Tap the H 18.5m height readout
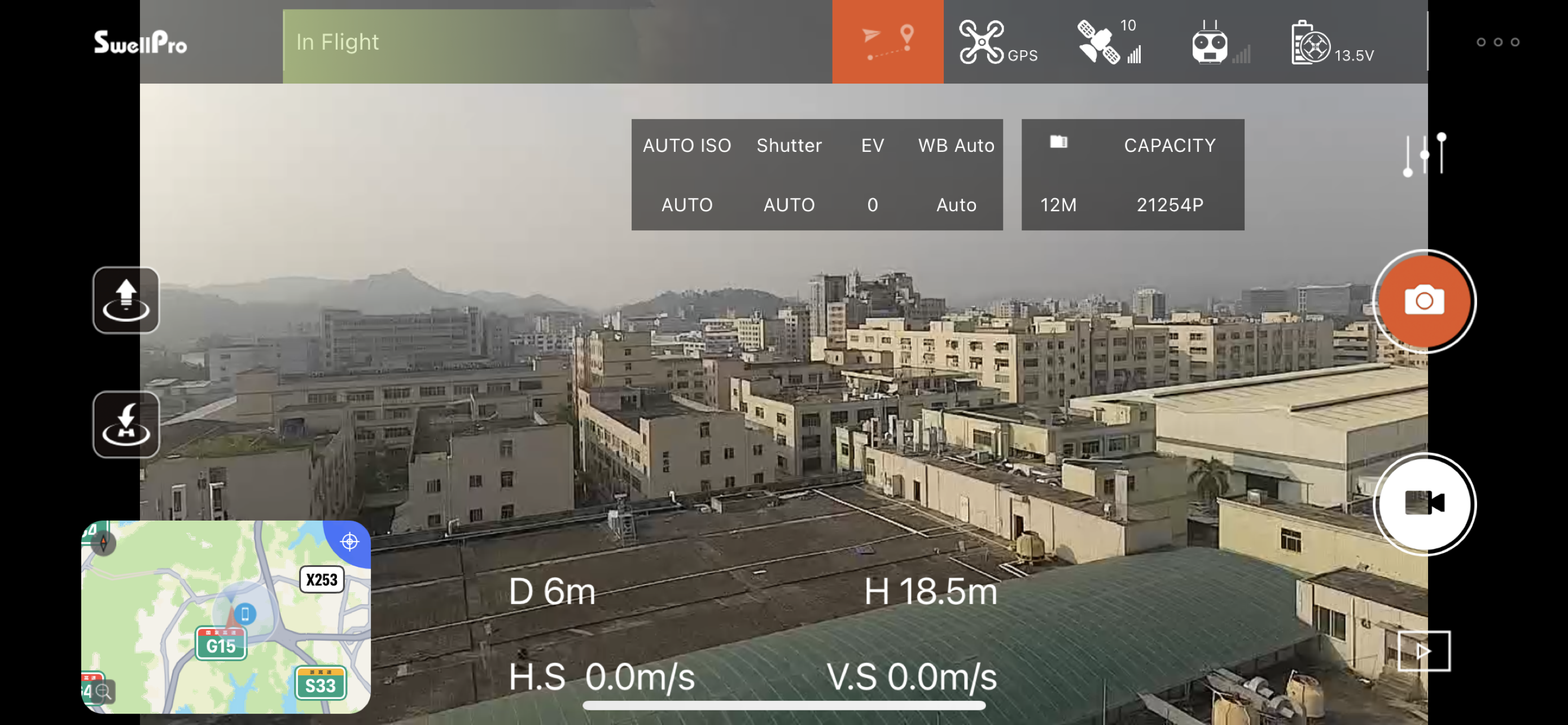1568x725 pixels. click(x=931, y=591)
